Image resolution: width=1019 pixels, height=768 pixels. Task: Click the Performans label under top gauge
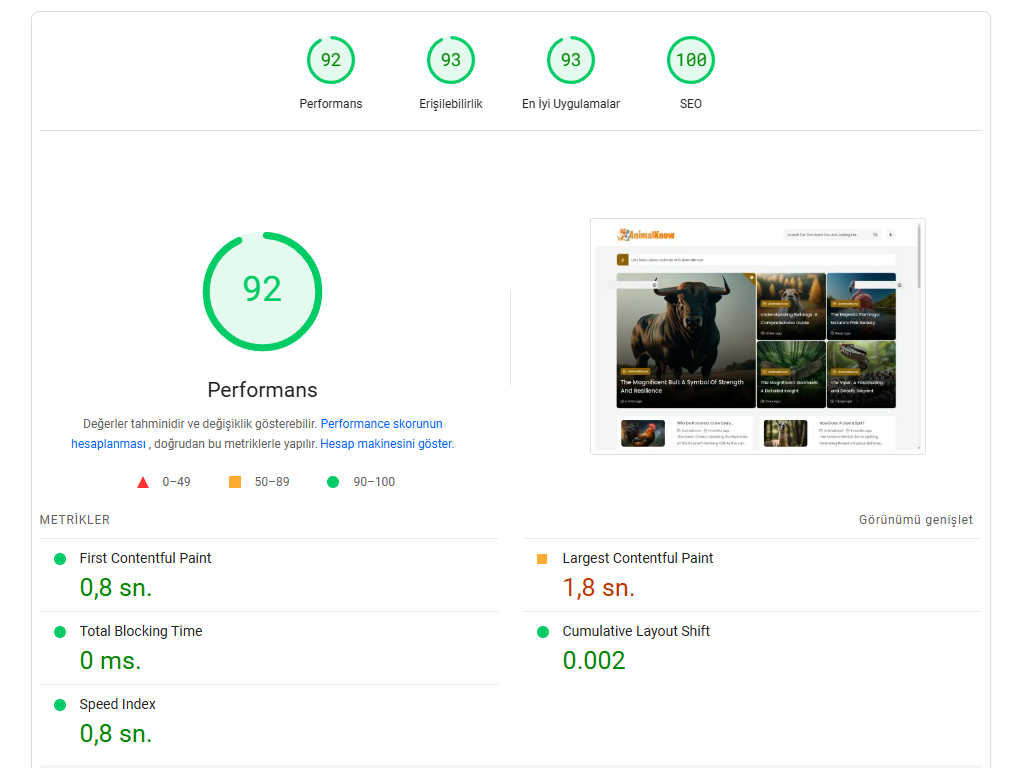pyautogui.click(x=331, y=104)
